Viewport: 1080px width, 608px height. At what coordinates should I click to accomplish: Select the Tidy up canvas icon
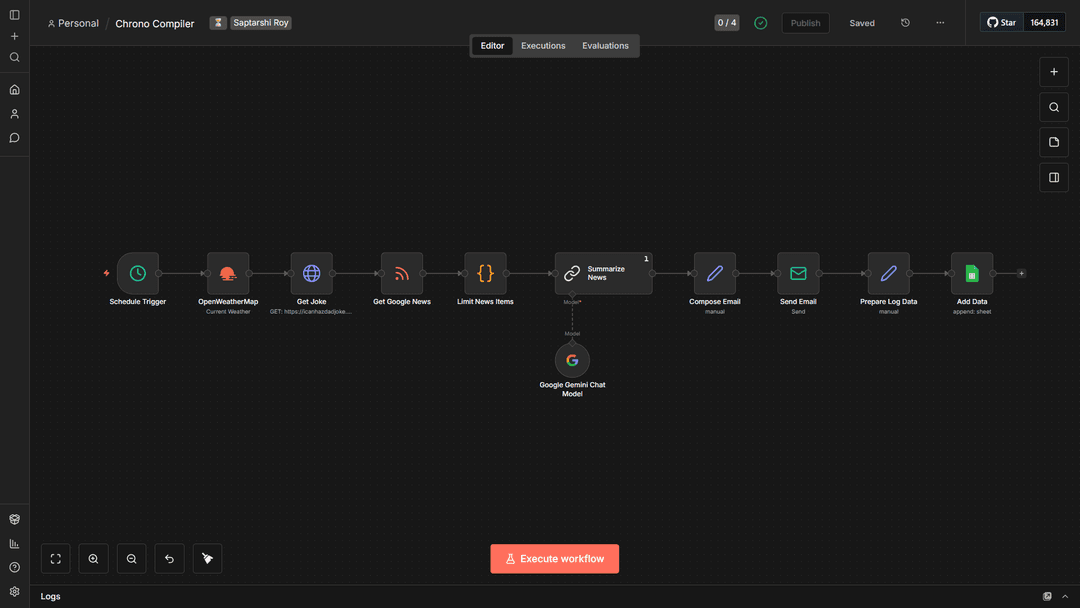(207, 558)
